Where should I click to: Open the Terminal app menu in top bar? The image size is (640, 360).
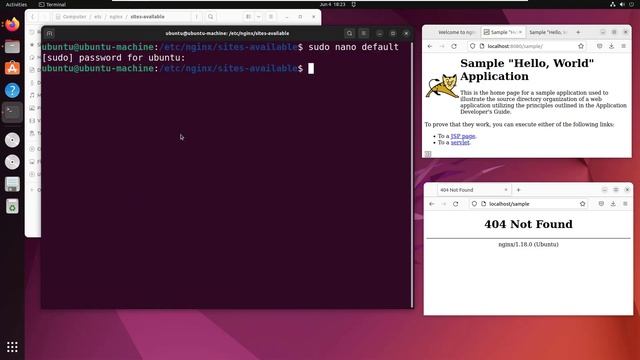[52, 4]
